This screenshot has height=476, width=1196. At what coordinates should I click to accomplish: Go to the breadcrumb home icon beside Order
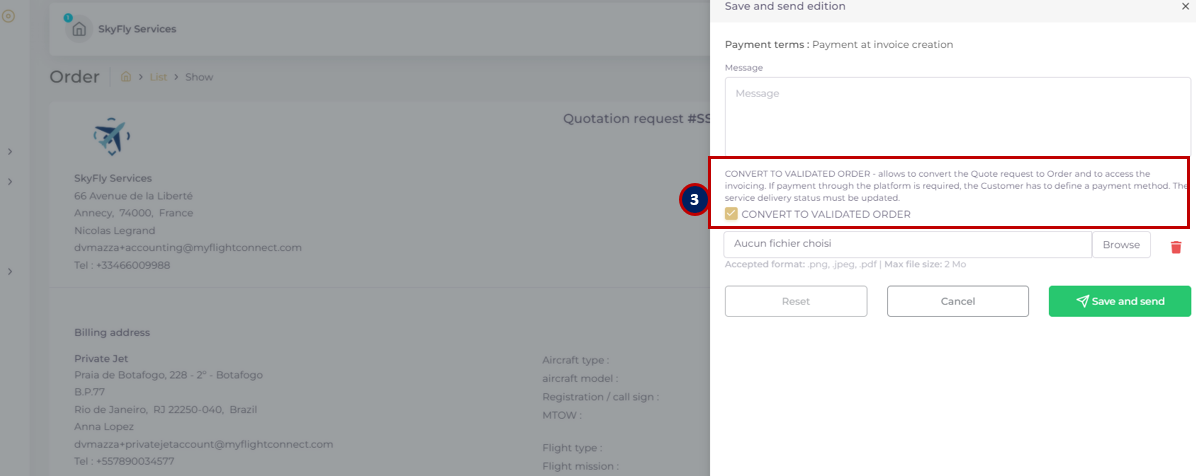tap(127, 77)
